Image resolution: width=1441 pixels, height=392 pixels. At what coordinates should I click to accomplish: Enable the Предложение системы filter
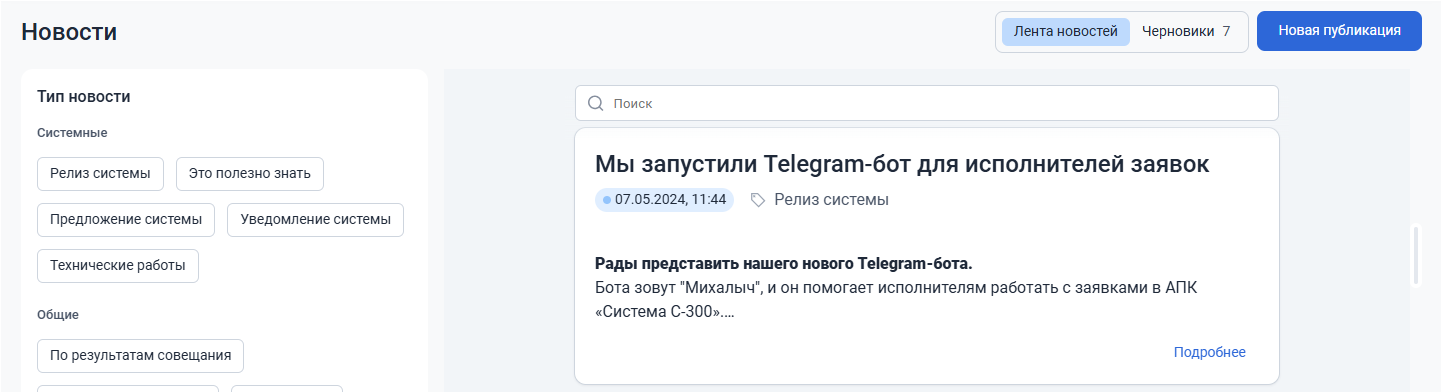(126, 220)
